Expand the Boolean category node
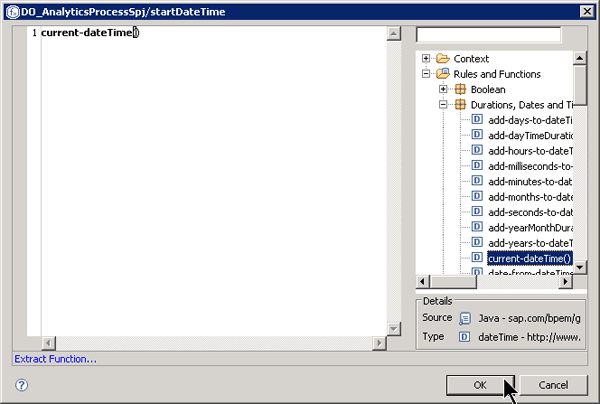Viewport: 600px width, 404px height. 443,89
